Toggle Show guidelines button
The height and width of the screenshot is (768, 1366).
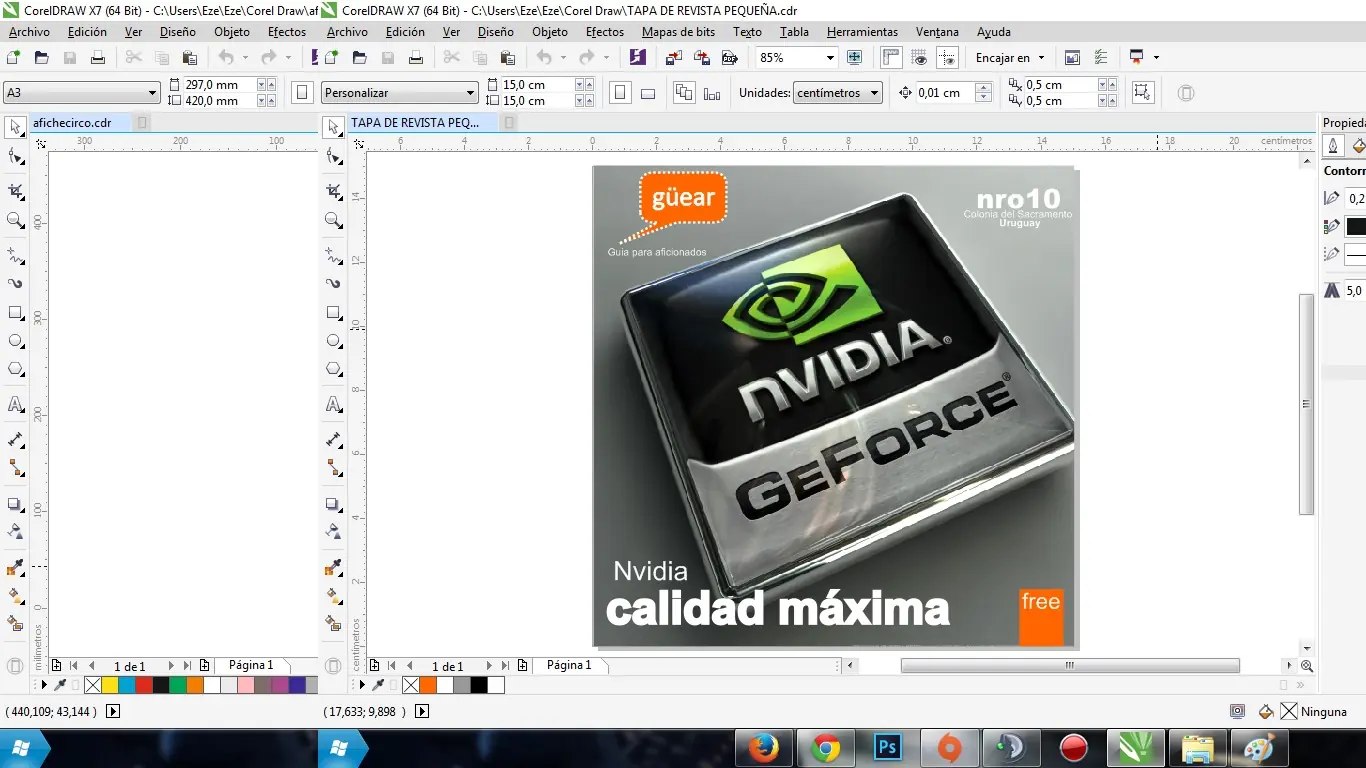tap(947, 58)
